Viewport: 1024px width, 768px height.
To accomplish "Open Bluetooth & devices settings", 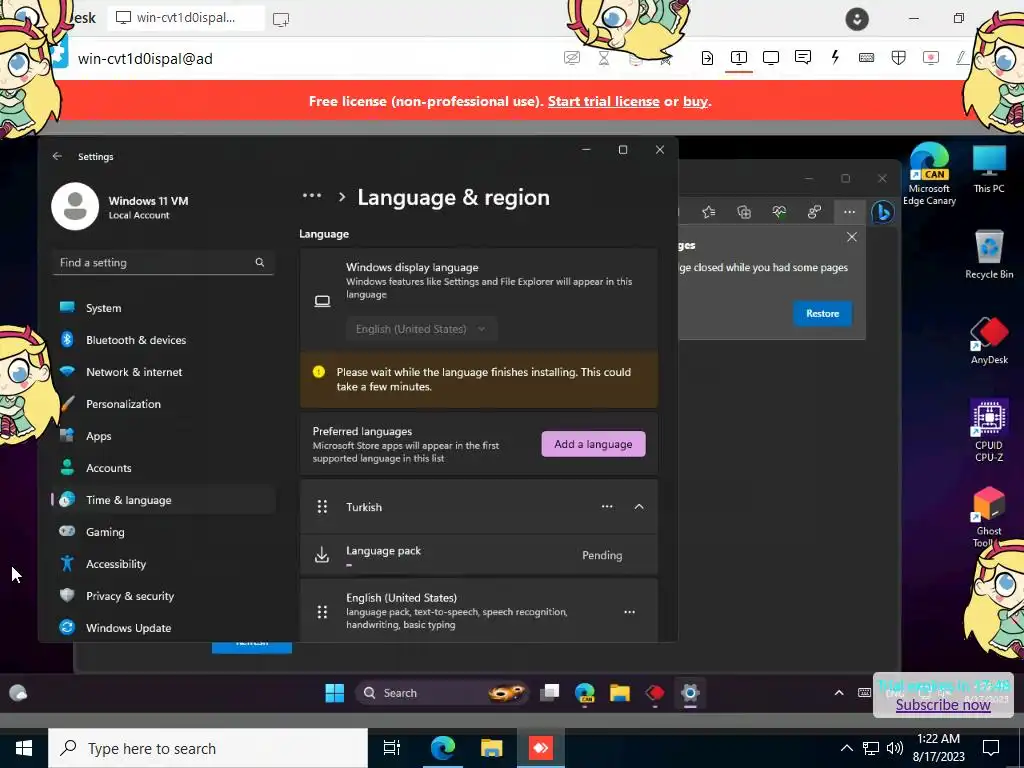I will [163, 340].
